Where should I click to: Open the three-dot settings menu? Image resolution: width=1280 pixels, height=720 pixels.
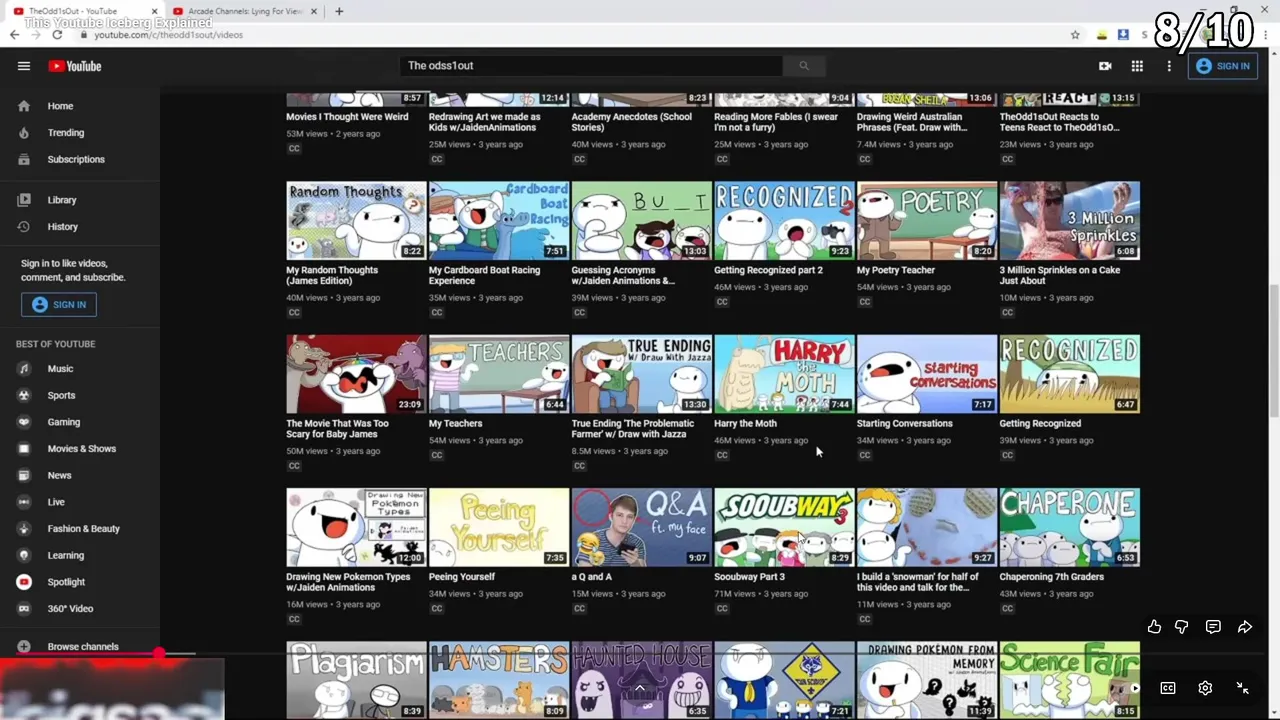pos(1169,66)
